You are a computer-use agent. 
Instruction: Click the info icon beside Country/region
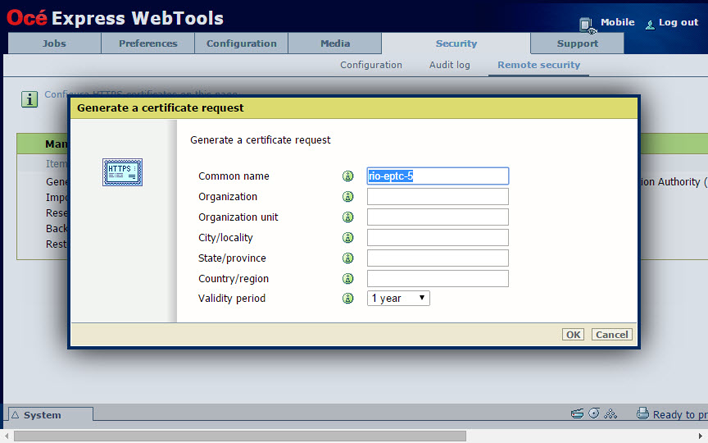coord(348,279)
